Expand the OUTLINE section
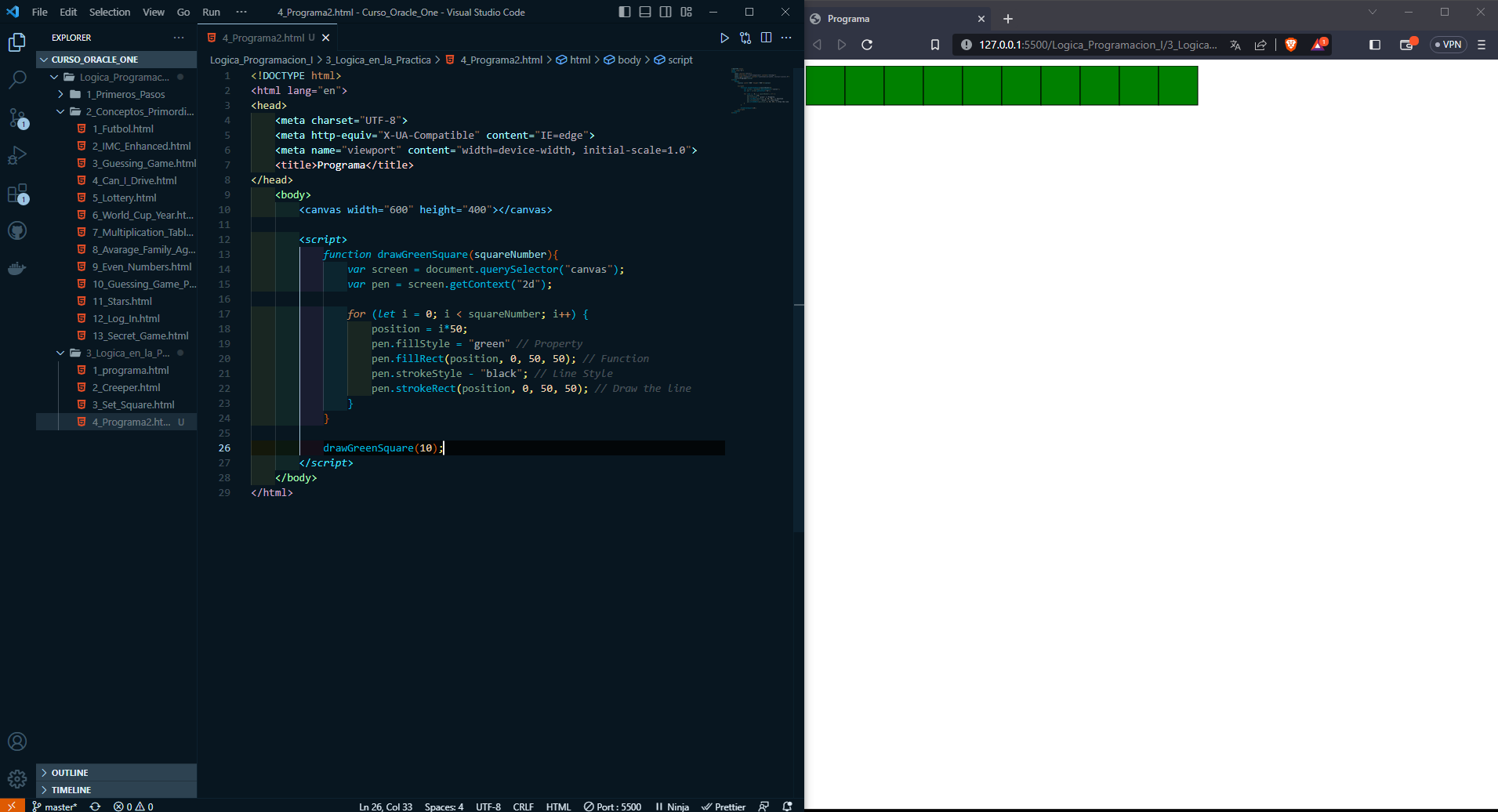The height and width of the screenshot is (812, 1498). click(116, 773)
